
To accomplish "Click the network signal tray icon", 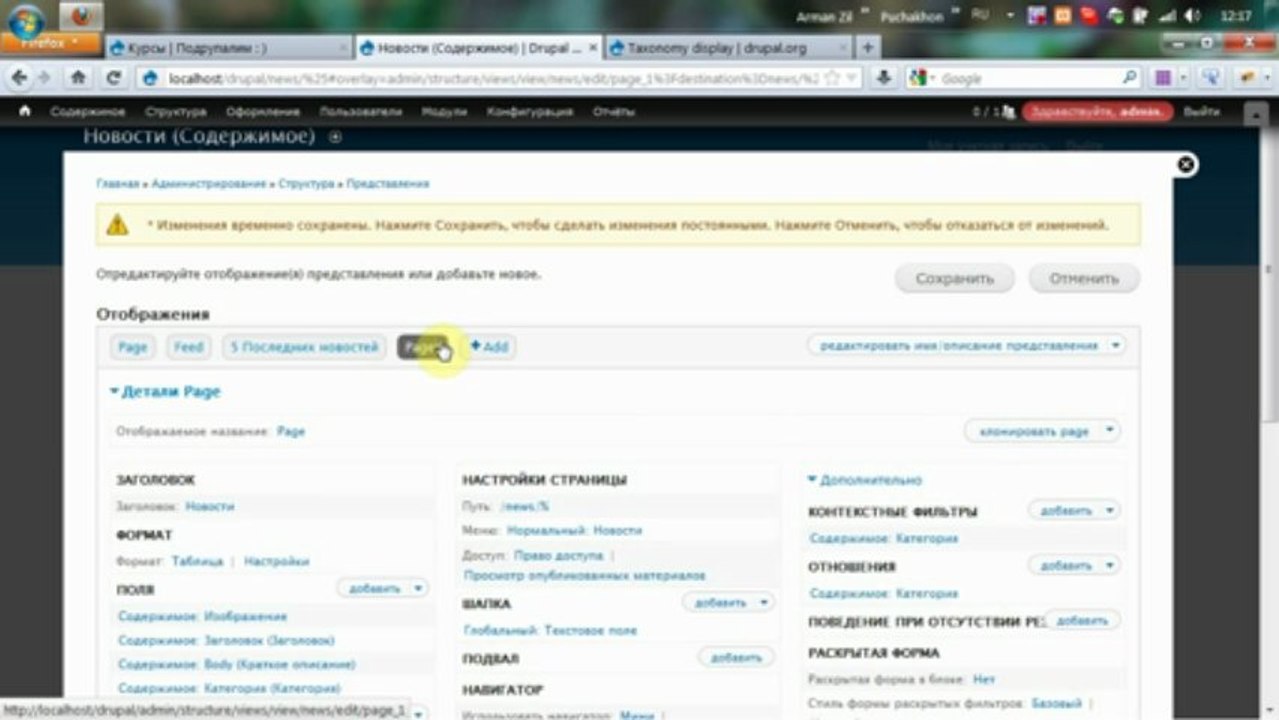I will pos(1166,16).
